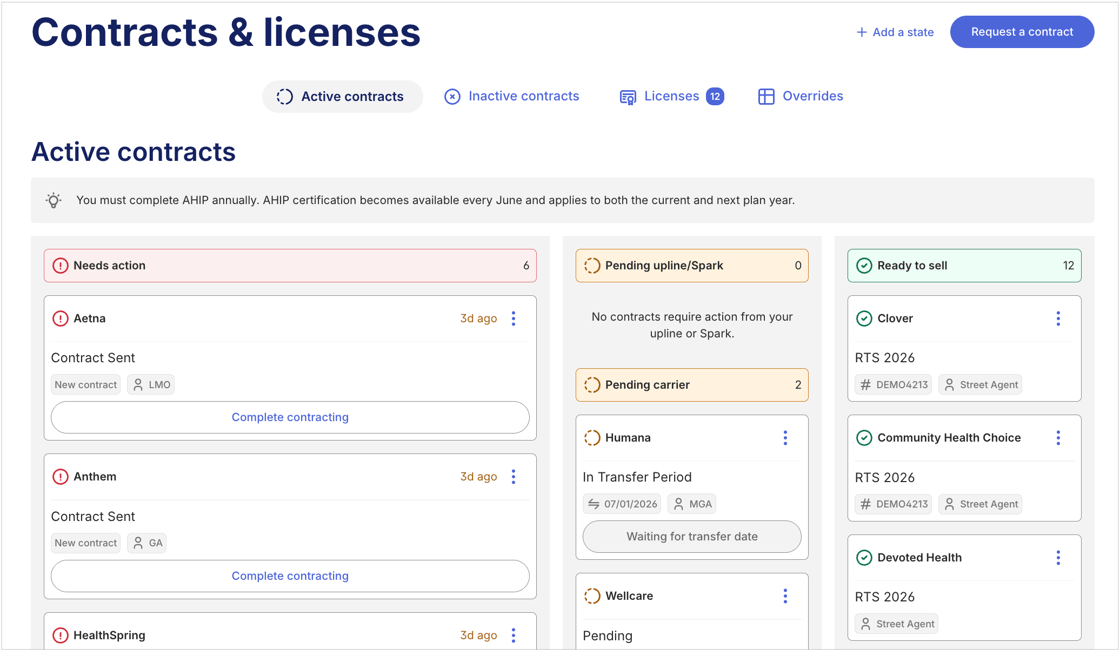
Task: Click Anthem's New contract tag
Action: coord(86,544)
